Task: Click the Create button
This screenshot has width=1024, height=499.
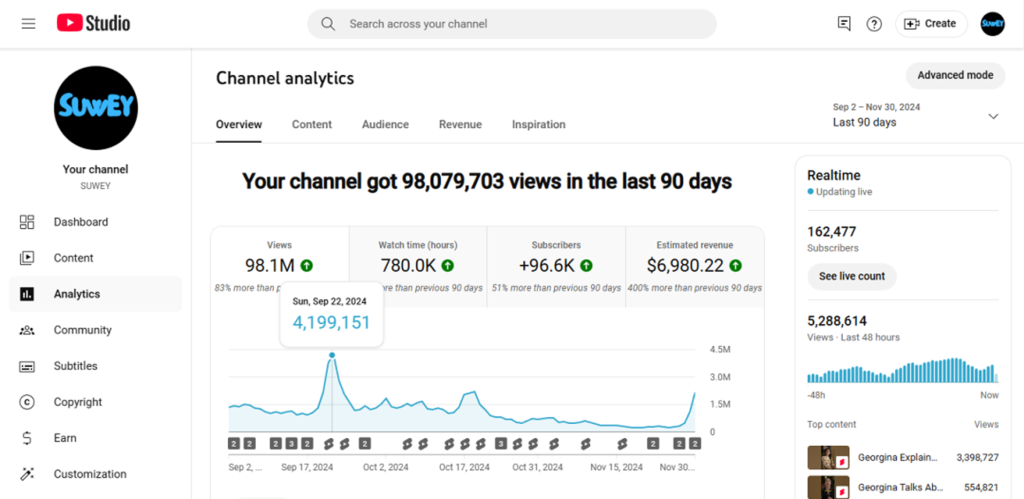Action: click(931, 24)
